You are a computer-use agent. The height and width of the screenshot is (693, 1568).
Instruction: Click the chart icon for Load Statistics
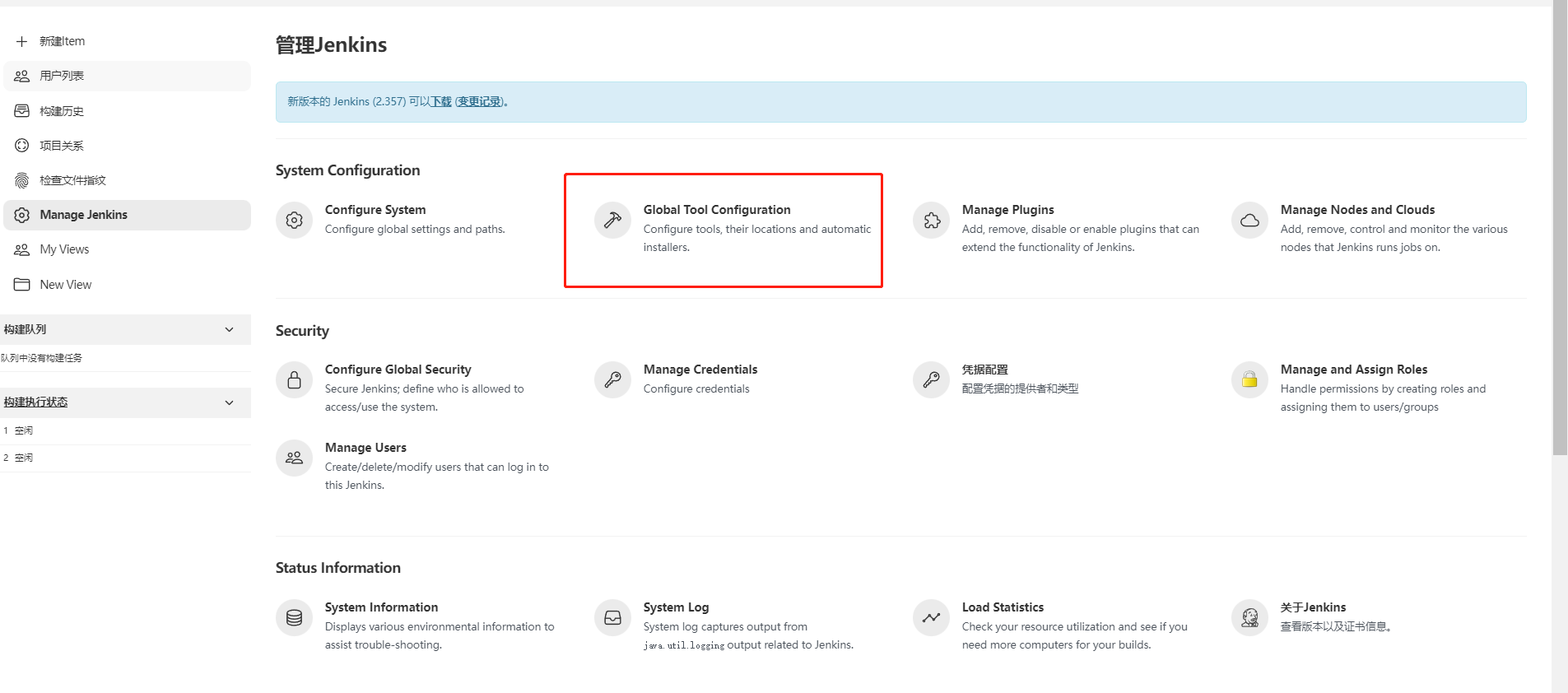coord(932,618)
